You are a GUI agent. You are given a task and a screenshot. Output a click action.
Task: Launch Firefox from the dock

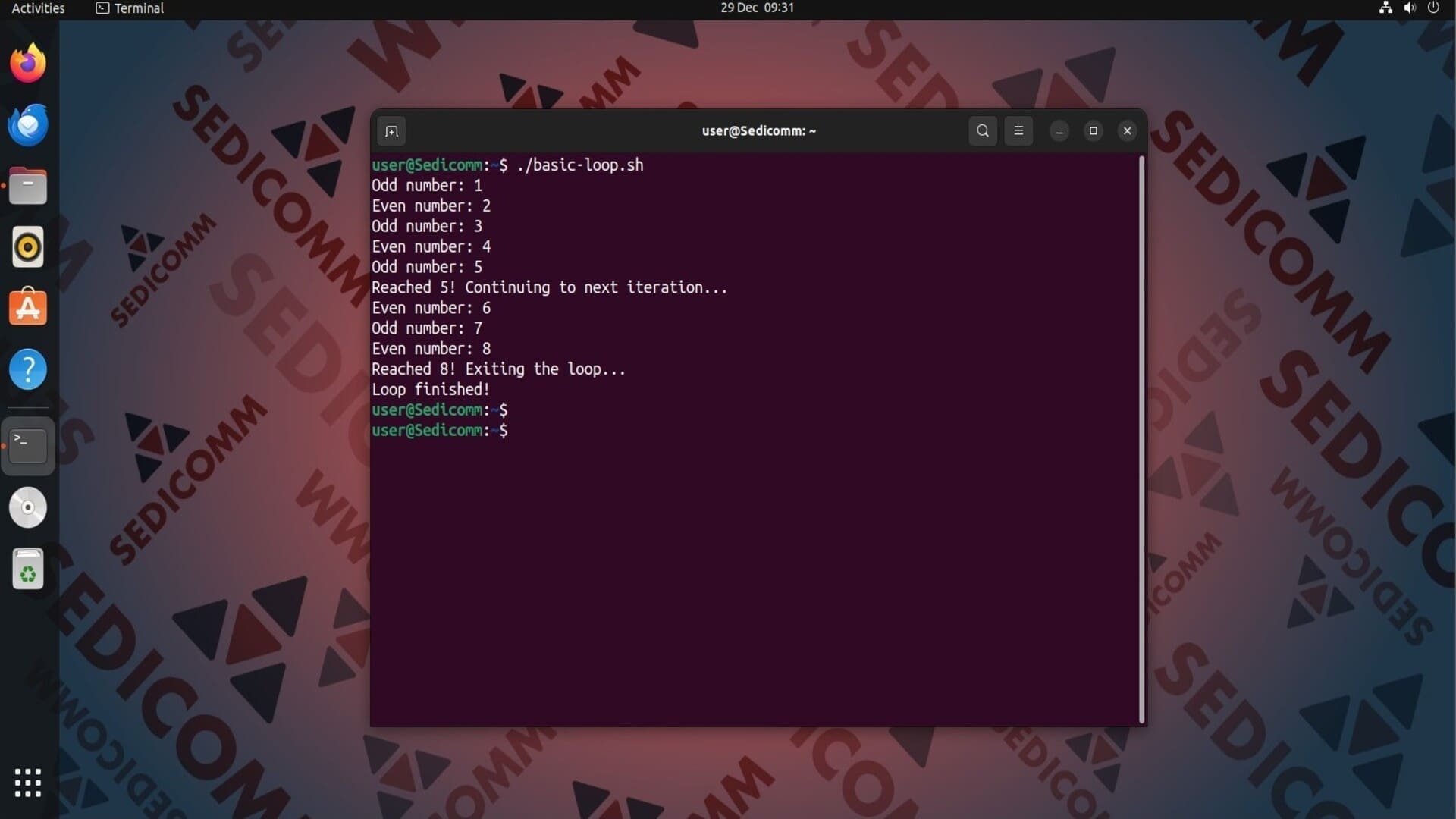tap(28, 64)
